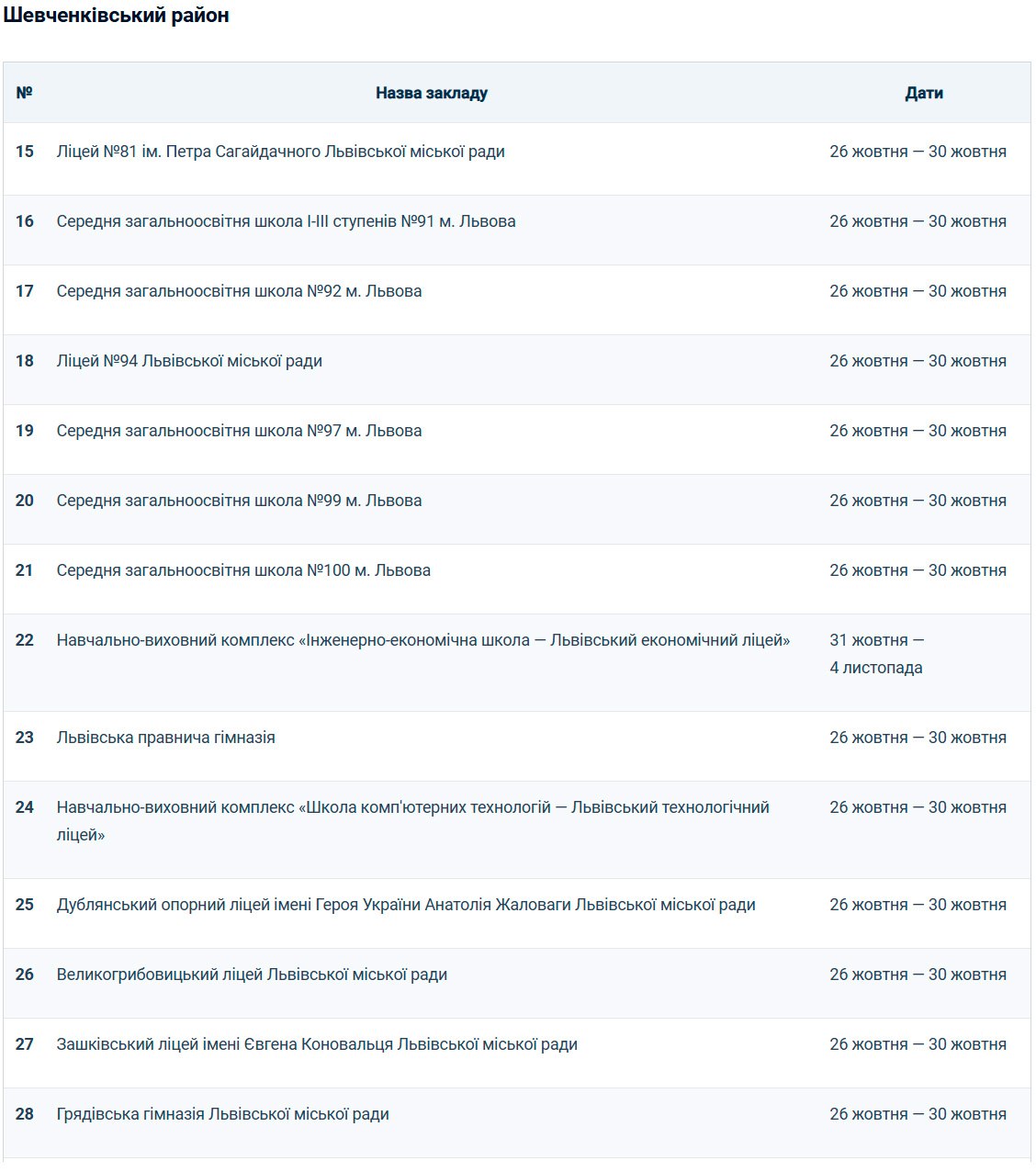The height and width of the screenshot is (1172, 1036).
Task: Select 'Середня загальноосвітня школа №97 м. Львова'
Action: click(x=240, y=431)
